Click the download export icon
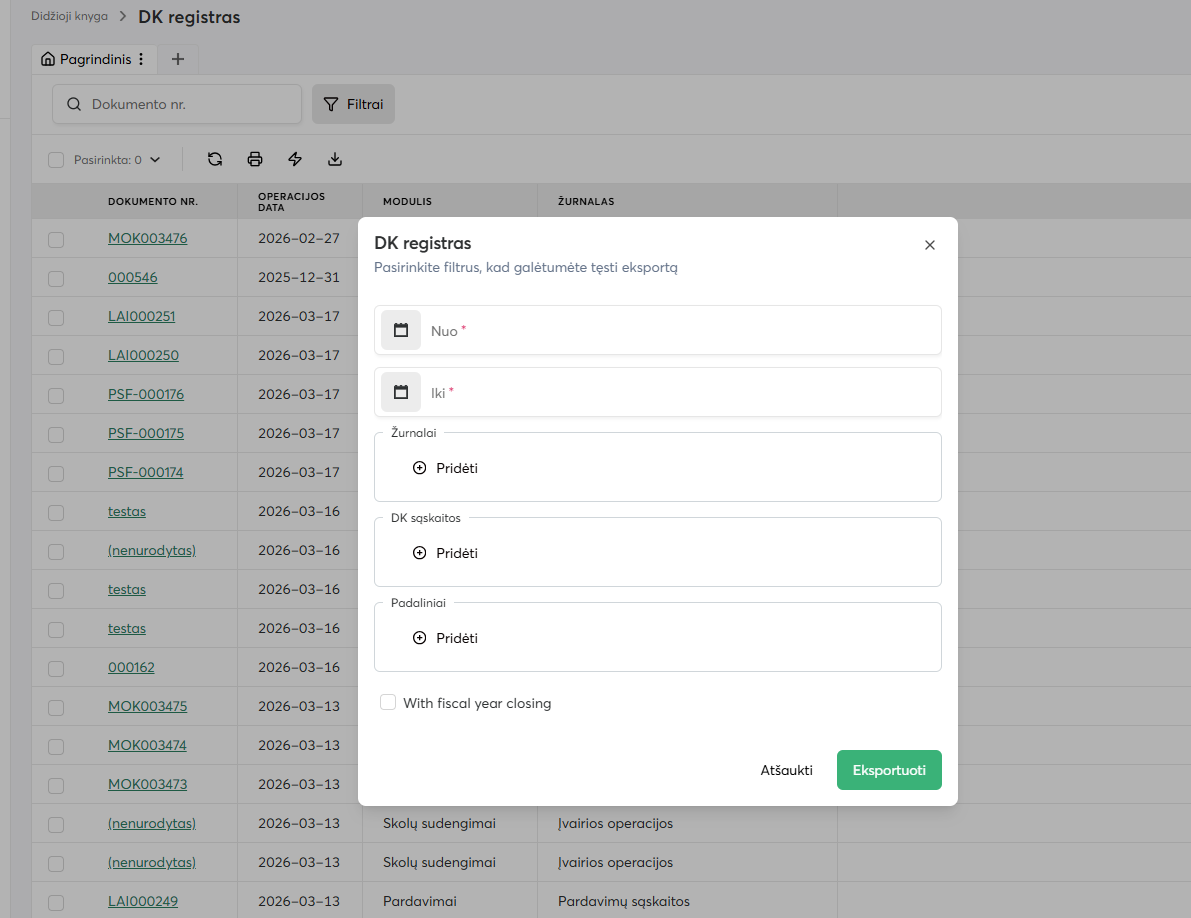1191x918 pixels. click(335, 159)
